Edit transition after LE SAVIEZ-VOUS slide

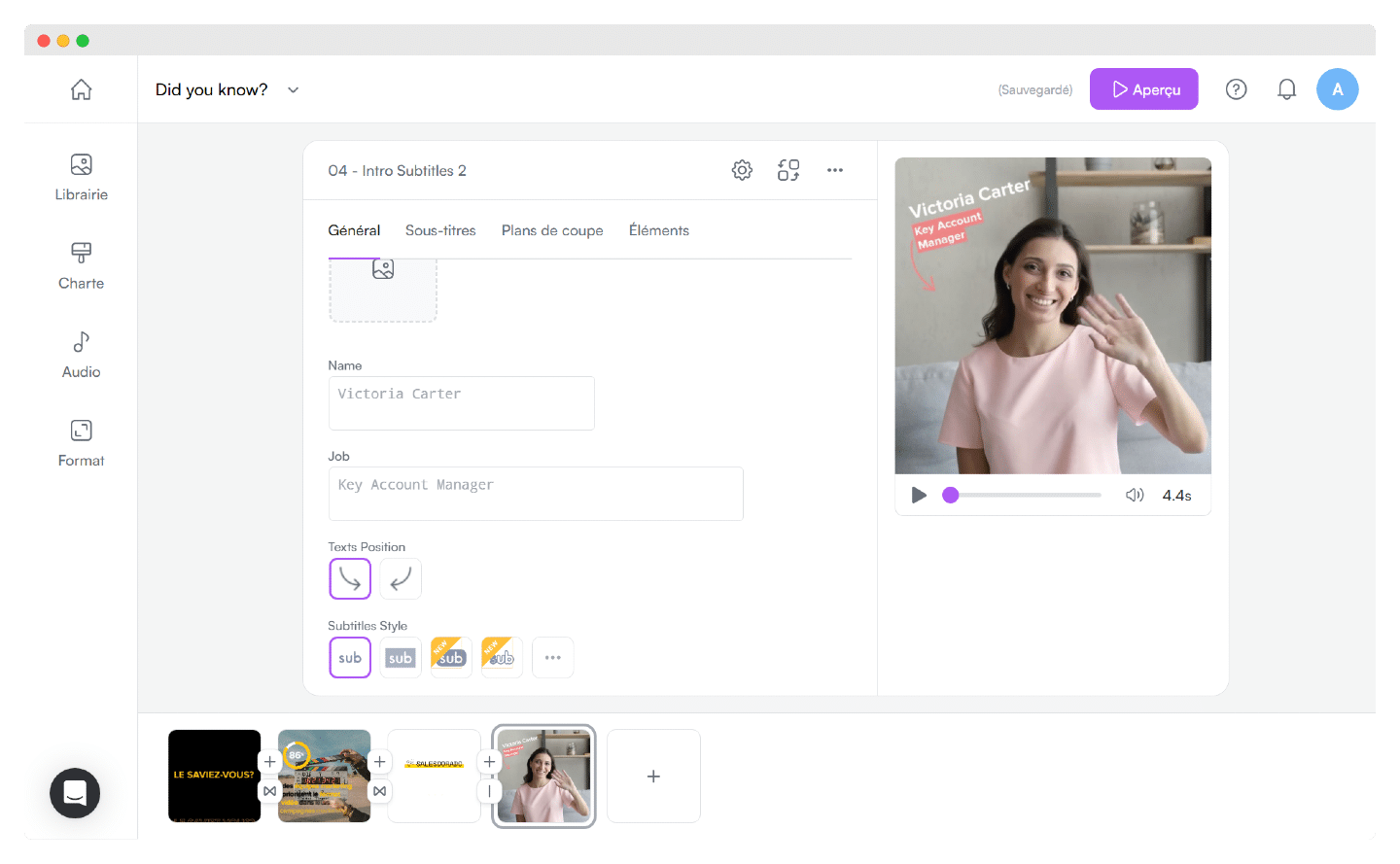[270, 791]
